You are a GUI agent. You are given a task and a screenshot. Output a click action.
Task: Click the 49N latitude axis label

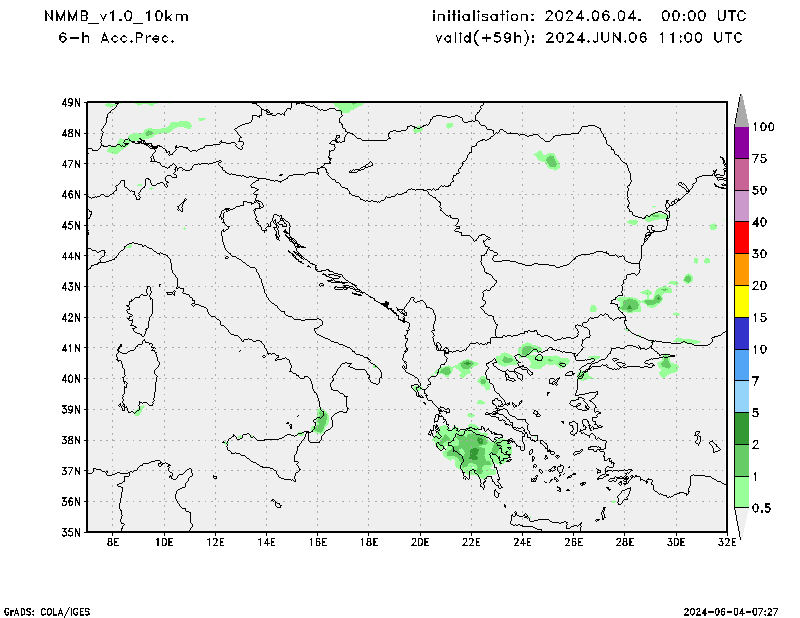[x=71, y=102]
